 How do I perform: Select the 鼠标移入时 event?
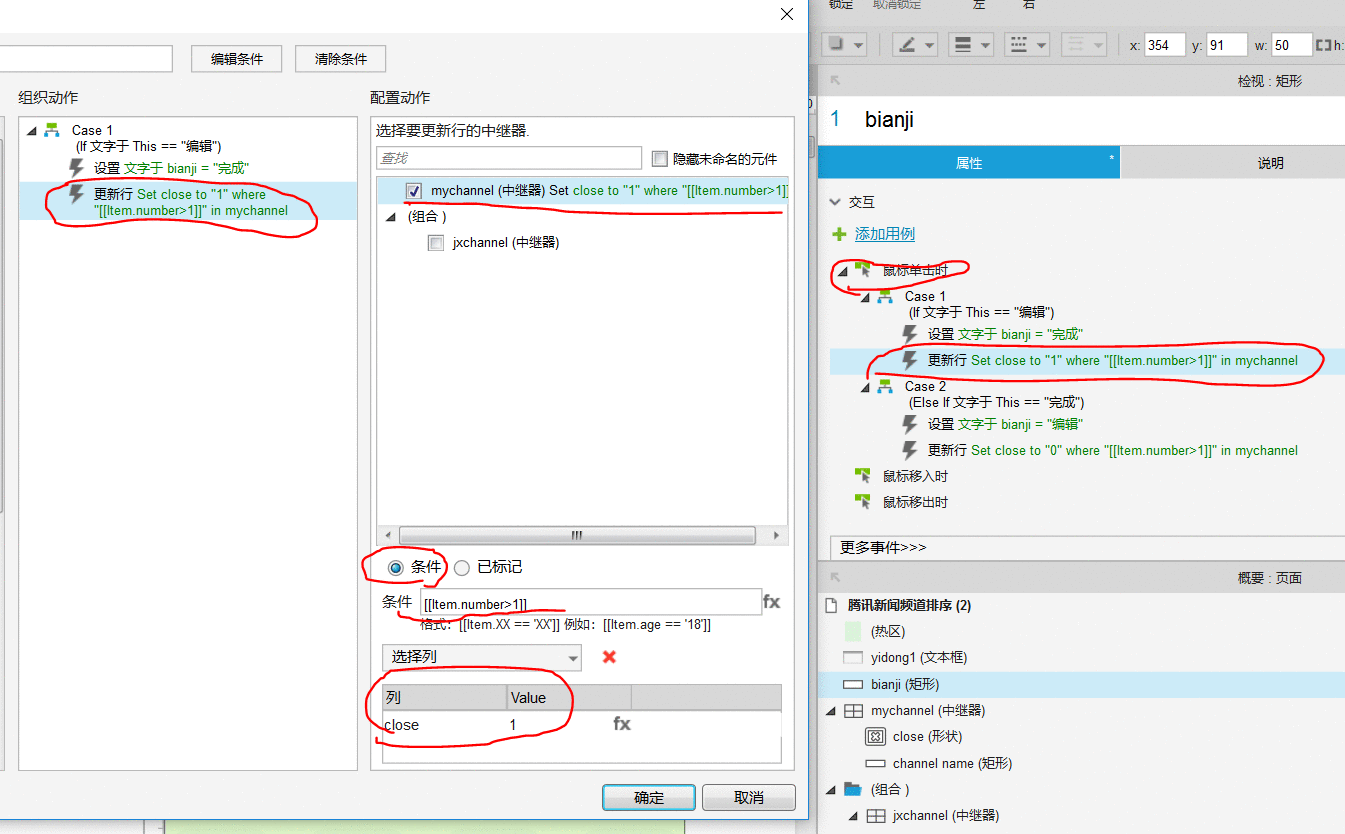tap(915, 476)
